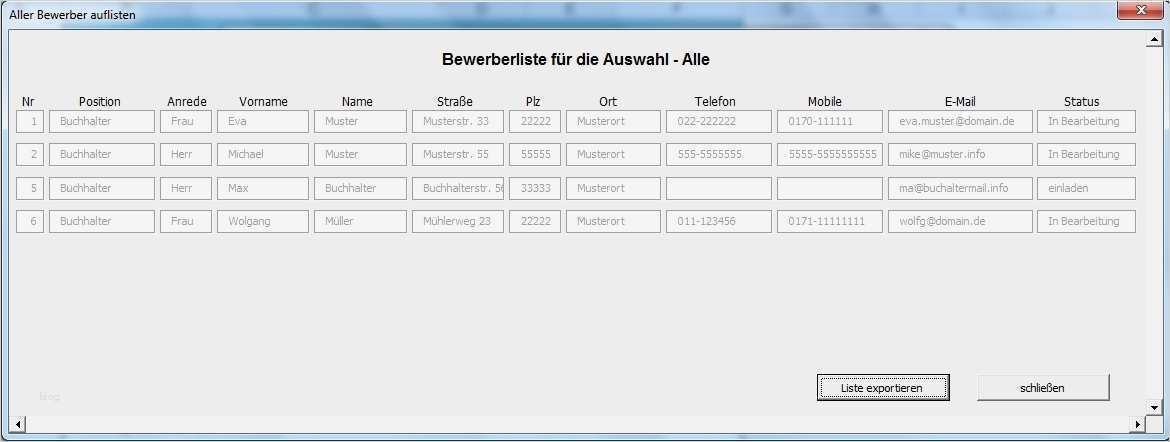Screen dimensions: 1170x442
Task: Click the Plz field 55555
Action: [x=535, y=155]
